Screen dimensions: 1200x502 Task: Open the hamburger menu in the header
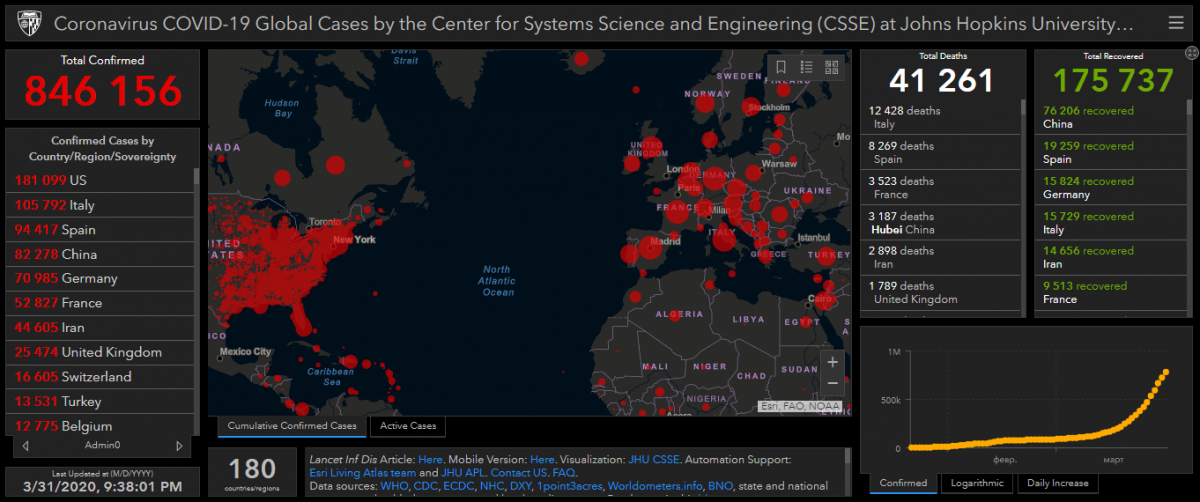1175,22
